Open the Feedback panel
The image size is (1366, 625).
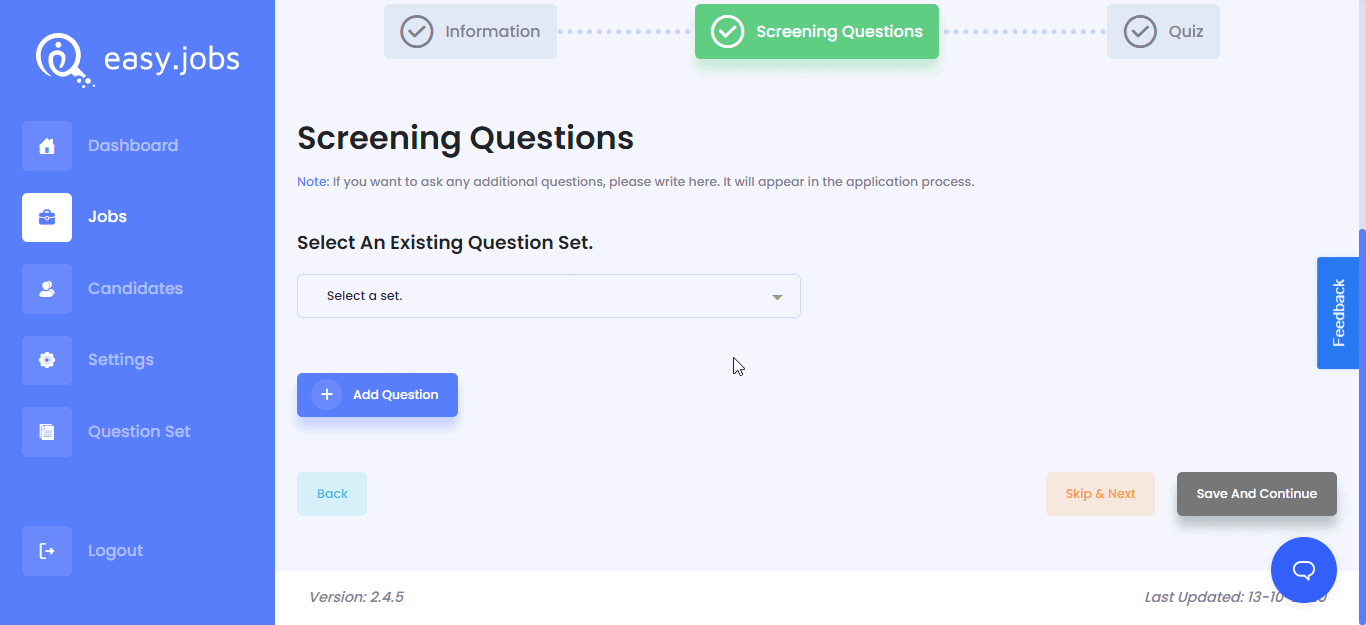tap(1338, 312)
